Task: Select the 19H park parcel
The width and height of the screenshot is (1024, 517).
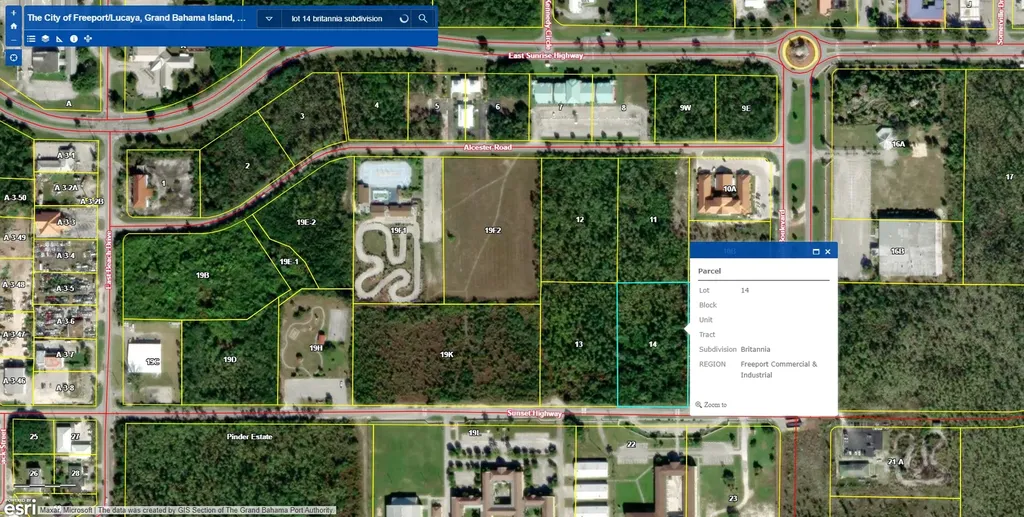Action: coord(316,348)
